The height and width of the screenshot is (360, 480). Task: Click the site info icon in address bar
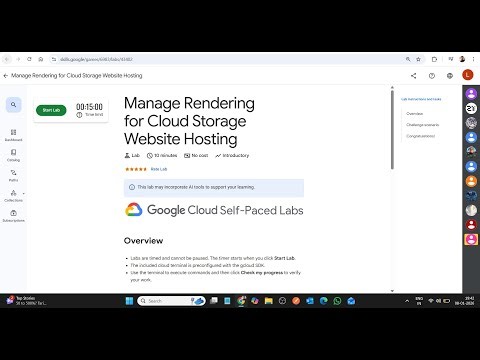pyautogui.click(x=54, y=59)
